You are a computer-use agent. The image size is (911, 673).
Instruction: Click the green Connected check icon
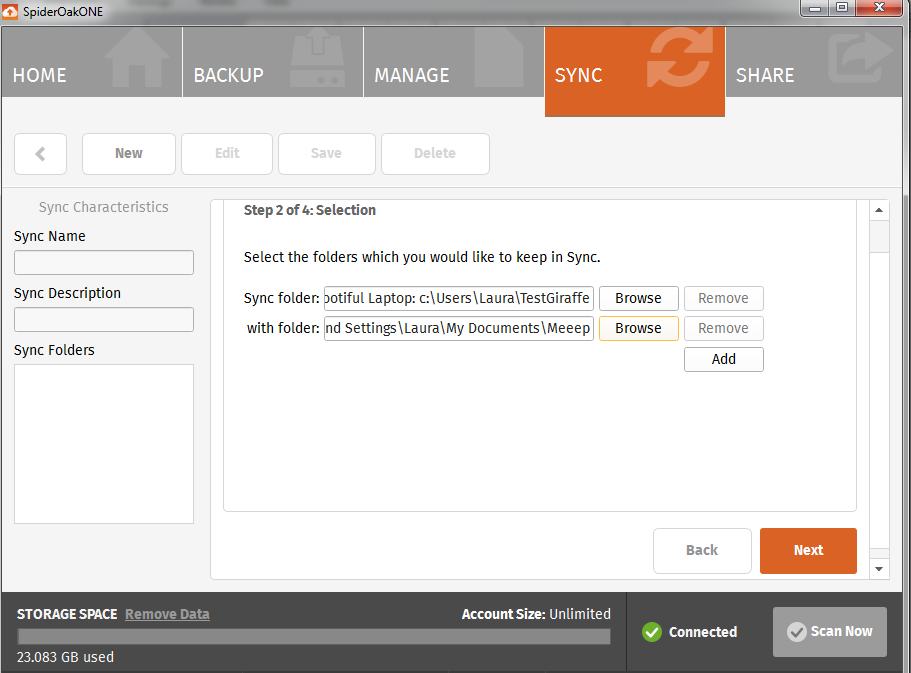pos(652,632)
